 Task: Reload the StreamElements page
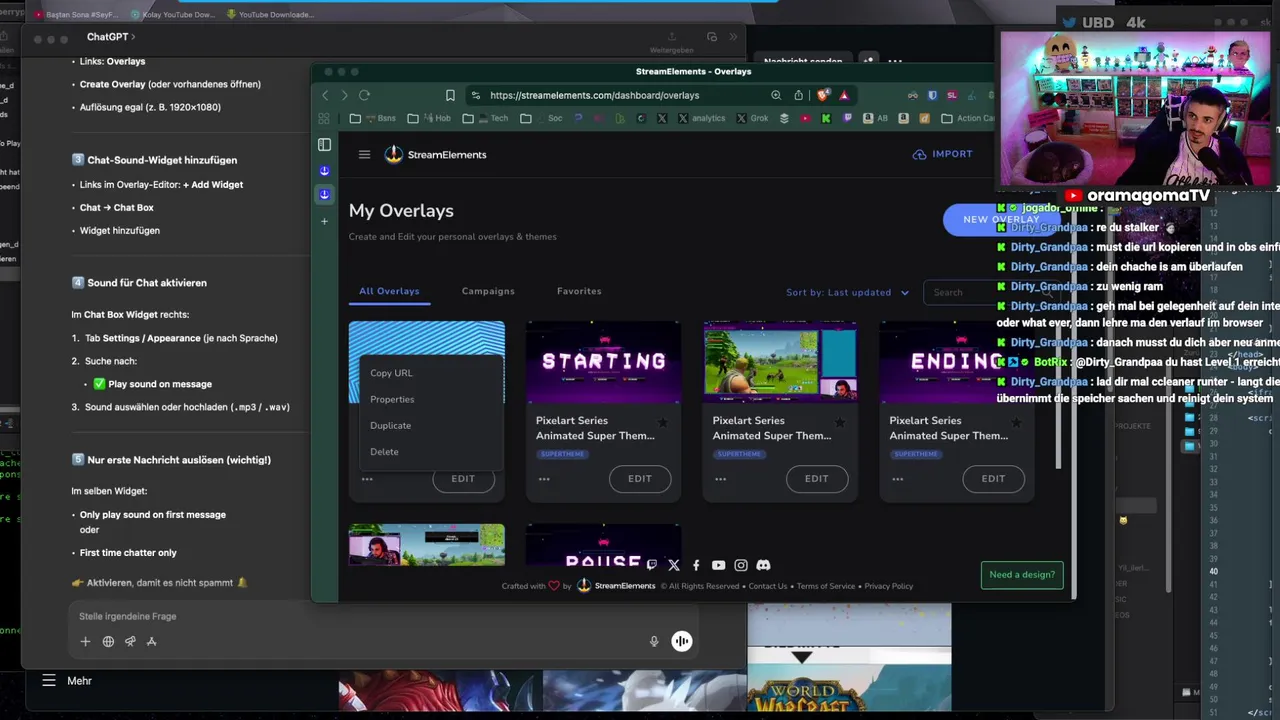coord(364,95)
